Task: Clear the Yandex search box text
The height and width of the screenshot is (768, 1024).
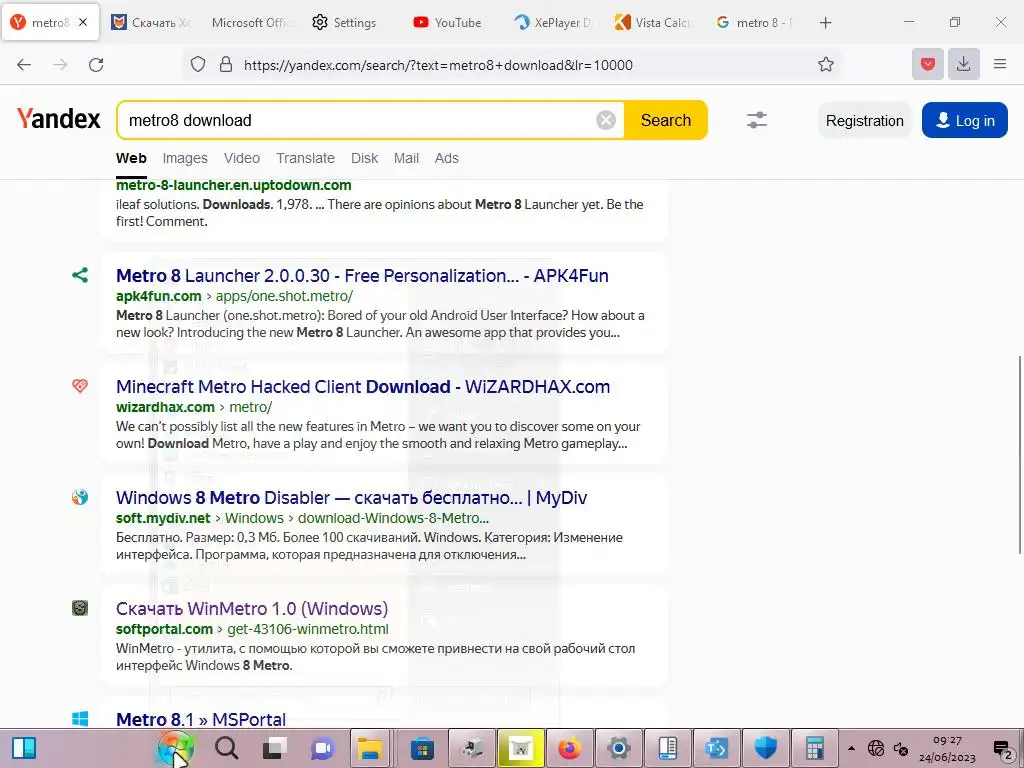Action: tap(606, 120)
